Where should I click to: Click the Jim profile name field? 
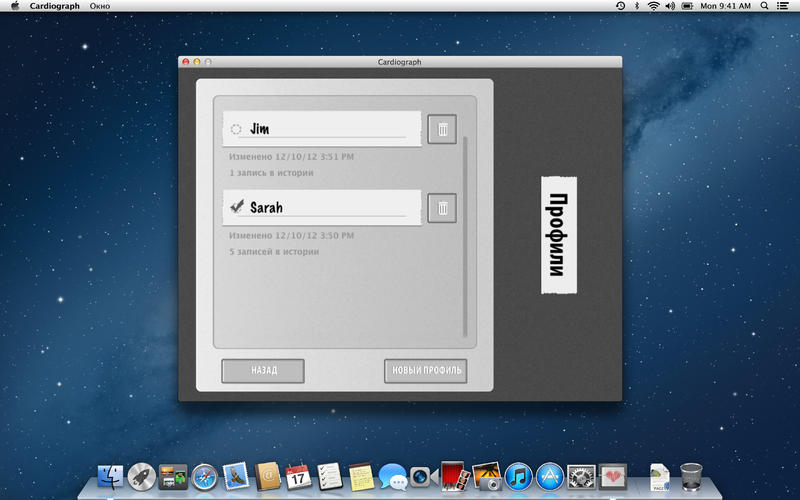(322, 129)
